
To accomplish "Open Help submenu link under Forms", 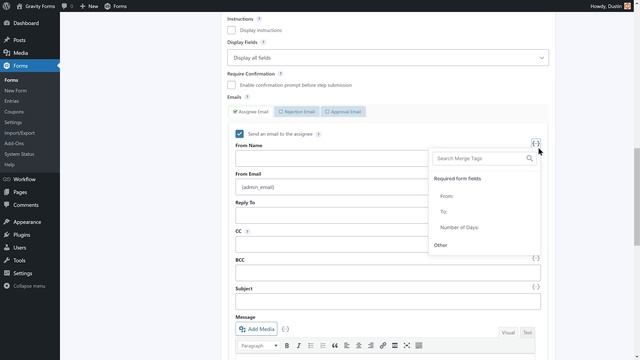I will (9, 165).
